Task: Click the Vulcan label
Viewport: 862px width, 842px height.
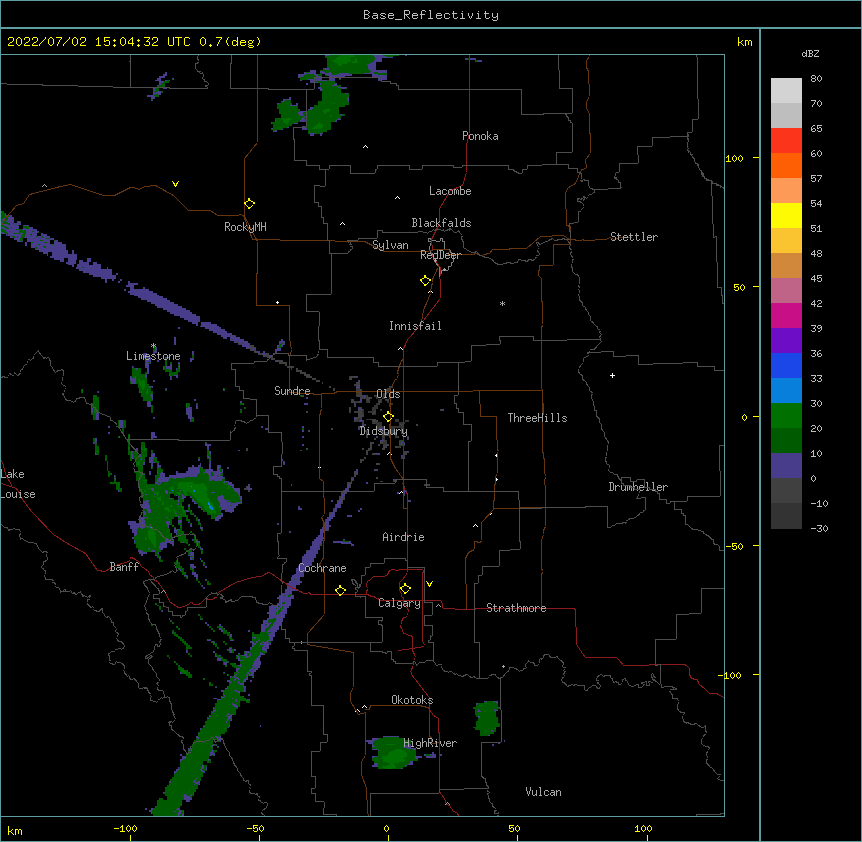Action: click(x=543, y=792)
